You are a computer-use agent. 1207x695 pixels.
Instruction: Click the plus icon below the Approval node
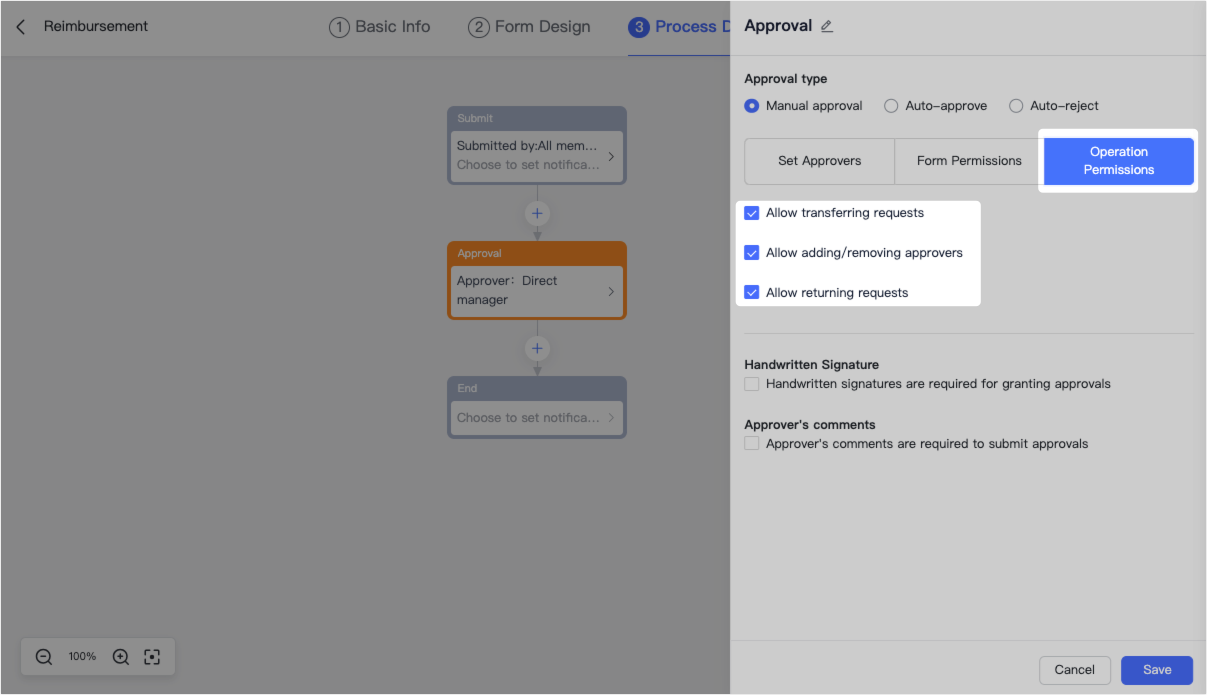pos(537,348)
